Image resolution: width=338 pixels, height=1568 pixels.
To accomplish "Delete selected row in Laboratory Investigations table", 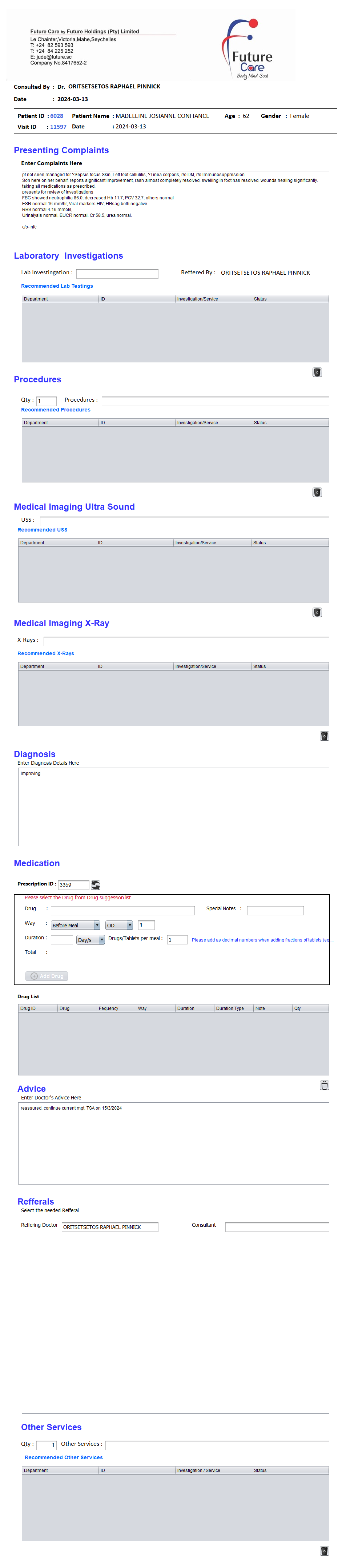I will (317, 372).
